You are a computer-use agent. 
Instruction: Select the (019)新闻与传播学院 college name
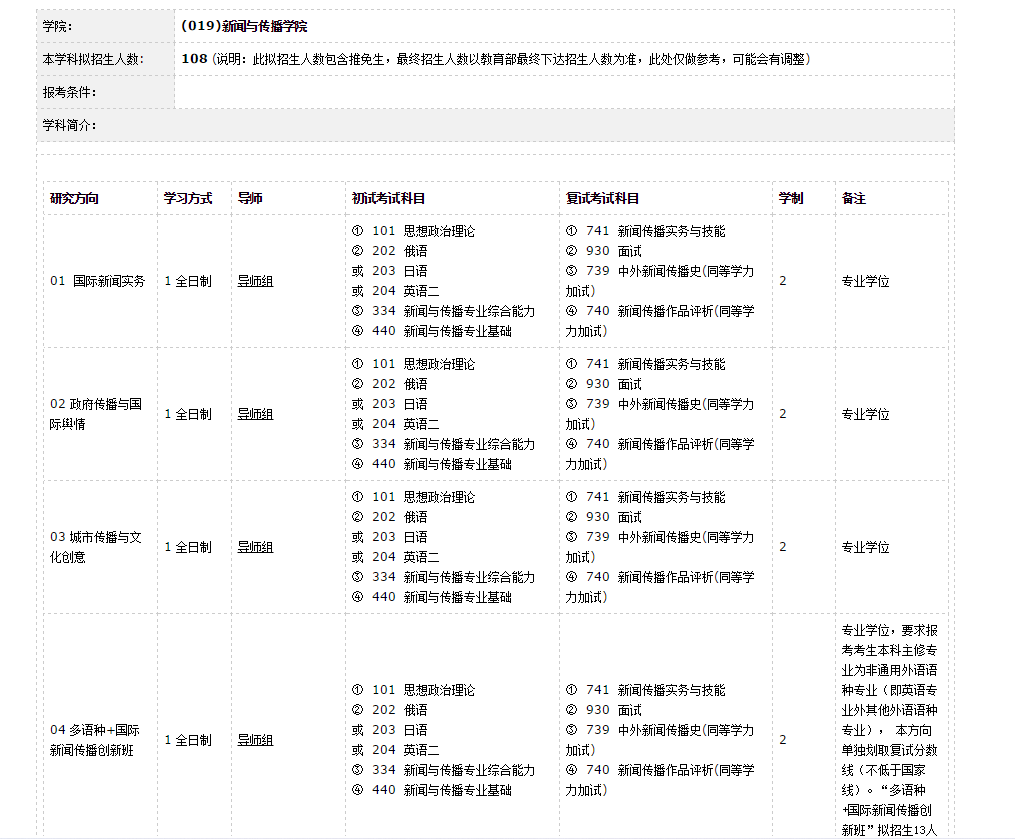click(x=244, y=27)
